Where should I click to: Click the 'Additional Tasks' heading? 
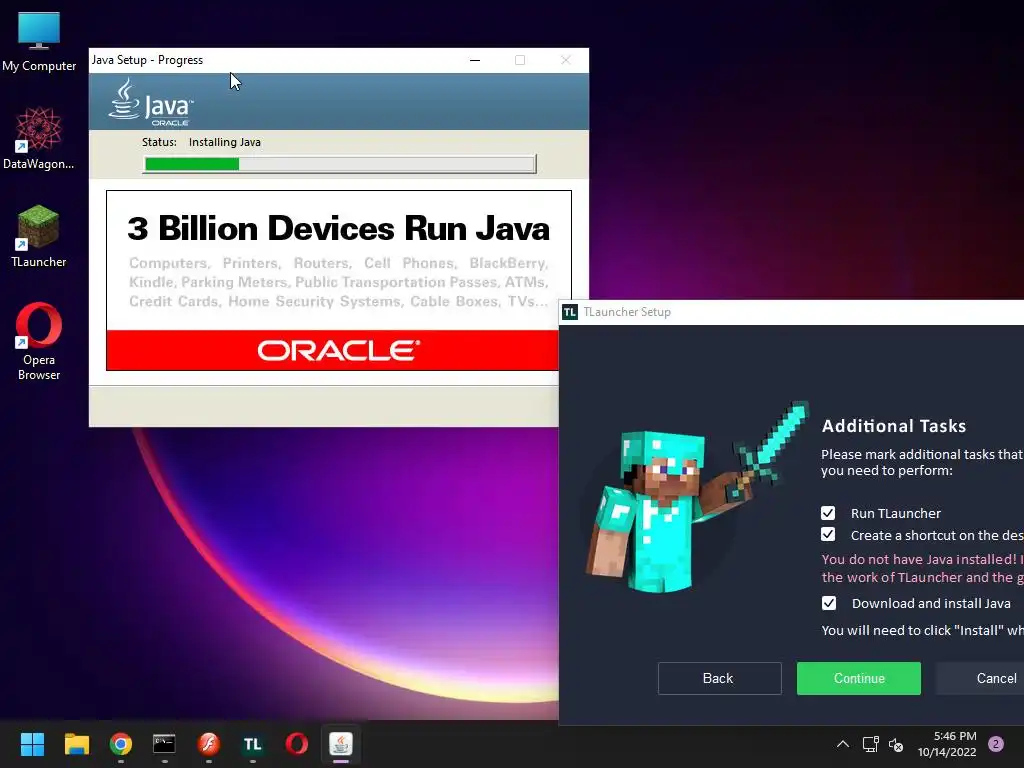894,426
